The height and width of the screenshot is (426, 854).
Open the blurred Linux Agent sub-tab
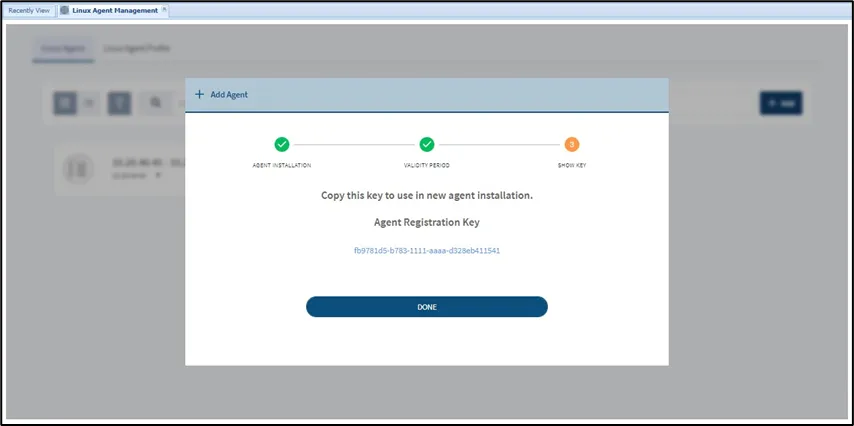coord(63,48)
